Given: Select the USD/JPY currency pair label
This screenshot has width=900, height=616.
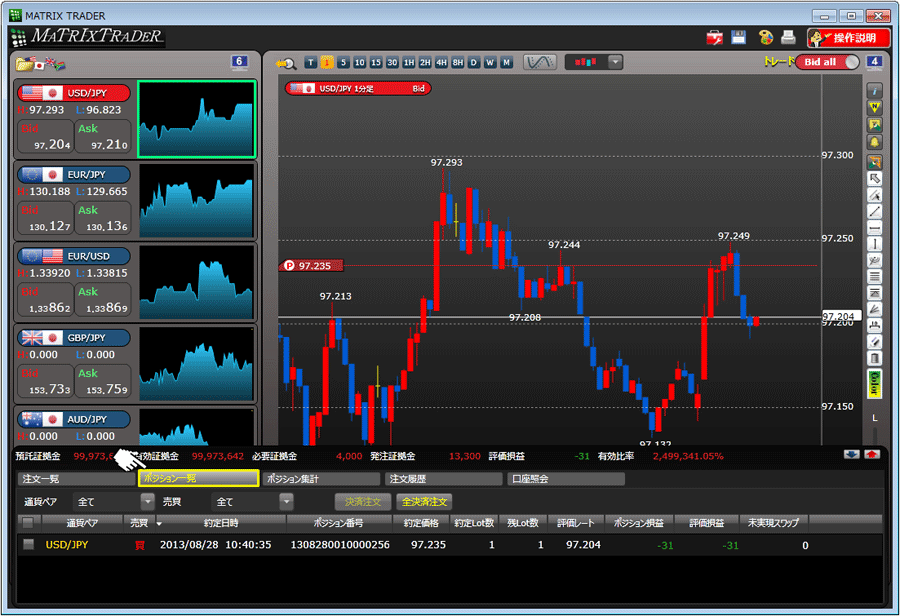Looking at the screenshot, I should [x=74, y=93].
